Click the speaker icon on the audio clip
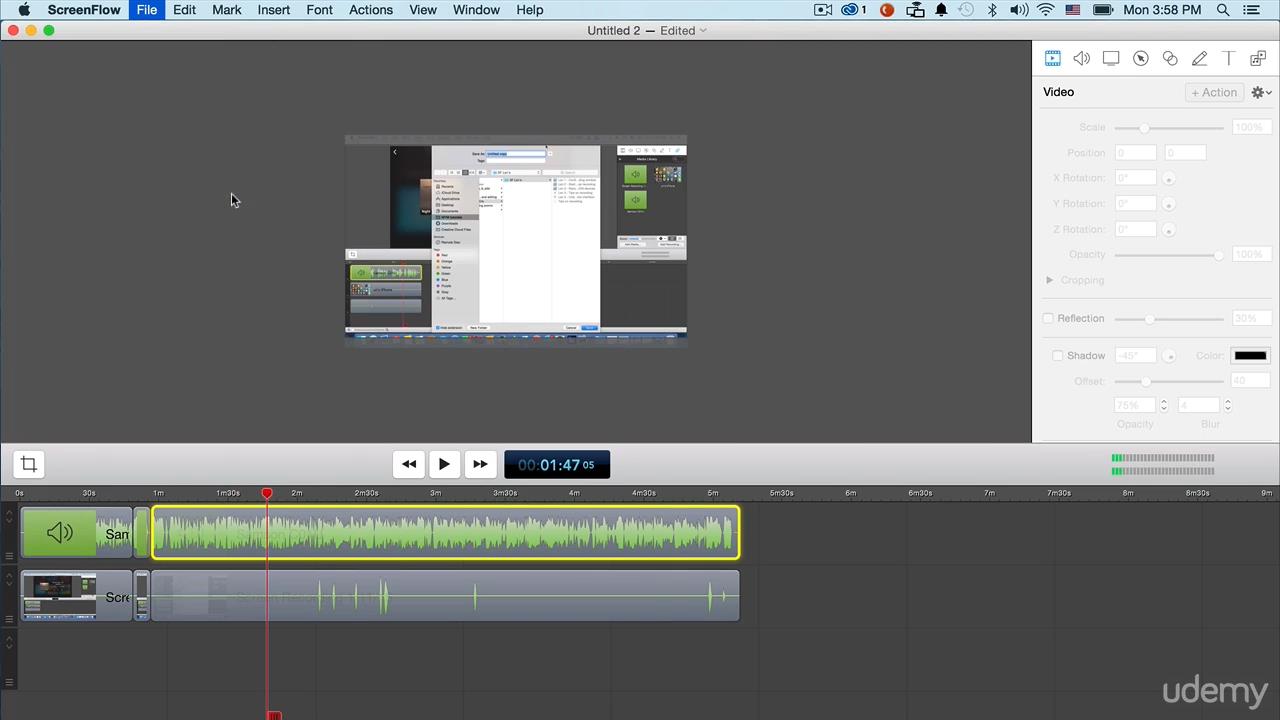This screenshot has width=1280, height=720. pyautogui.click(x=60, y=533)
